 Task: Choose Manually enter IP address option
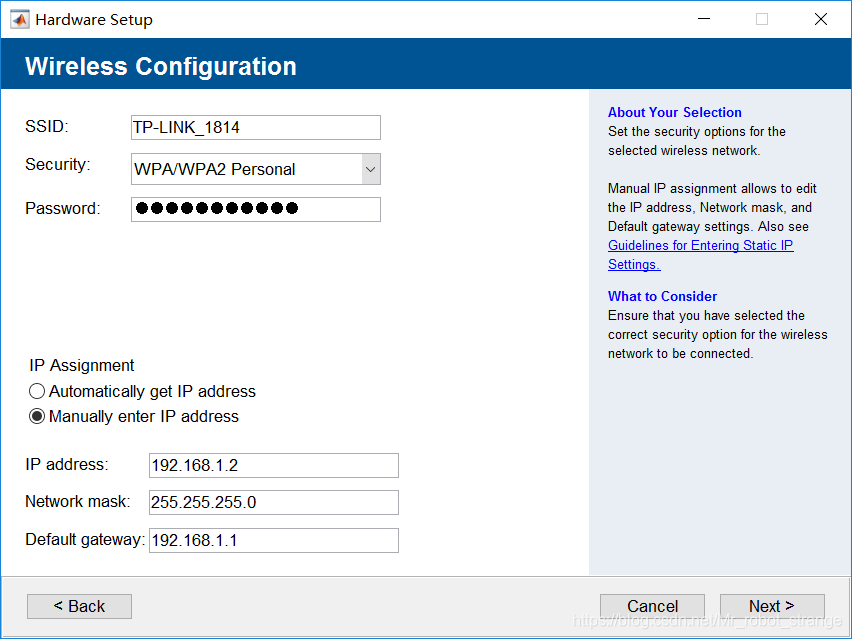(38, 417)
